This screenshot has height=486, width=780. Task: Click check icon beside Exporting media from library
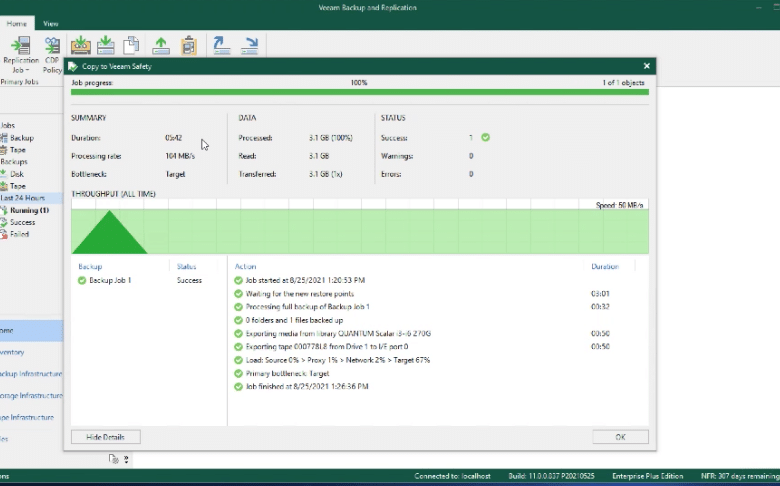[x=238, y=334]
